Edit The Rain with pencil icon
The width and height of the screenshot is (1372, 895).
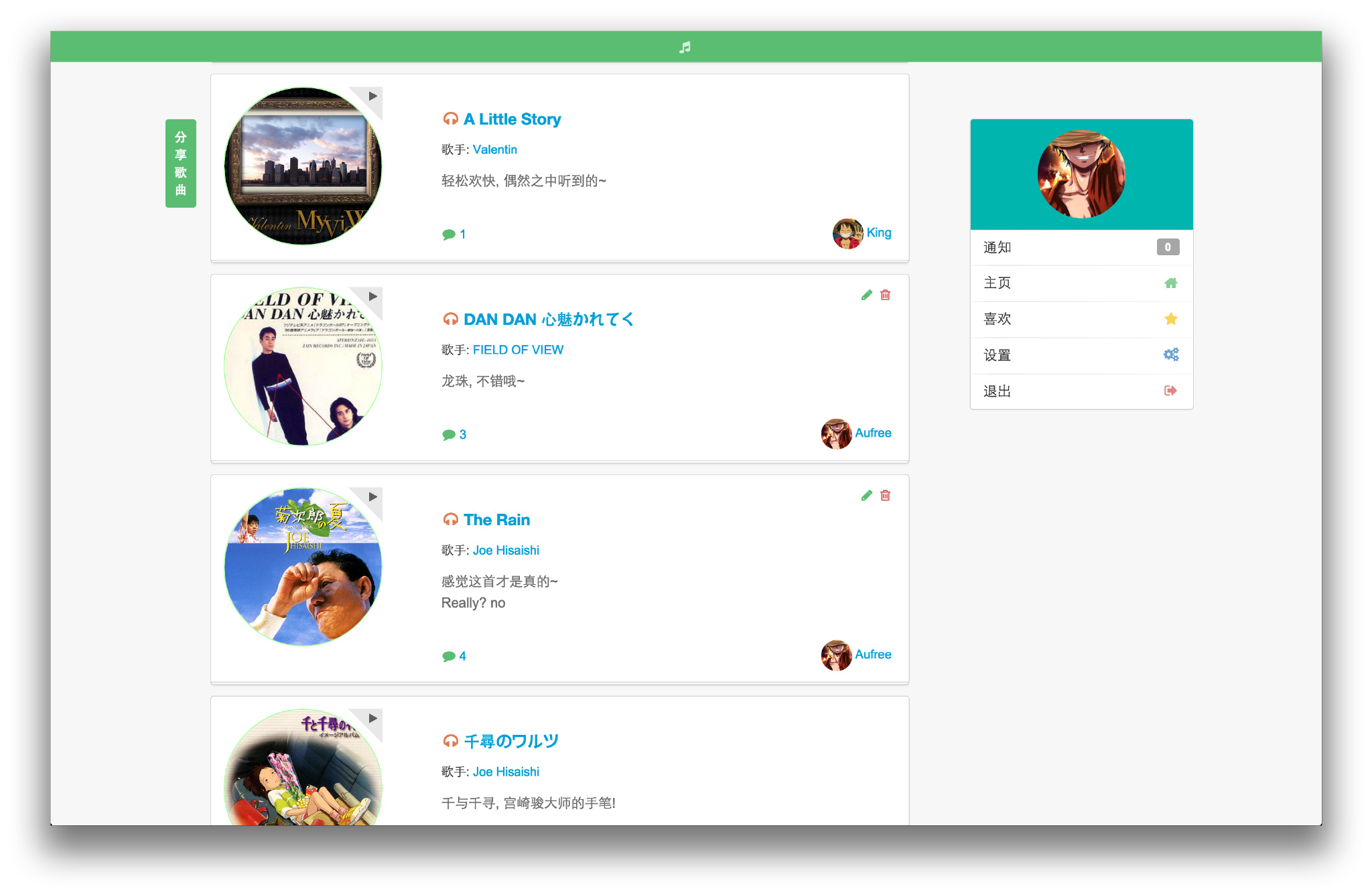coord(866,495)
